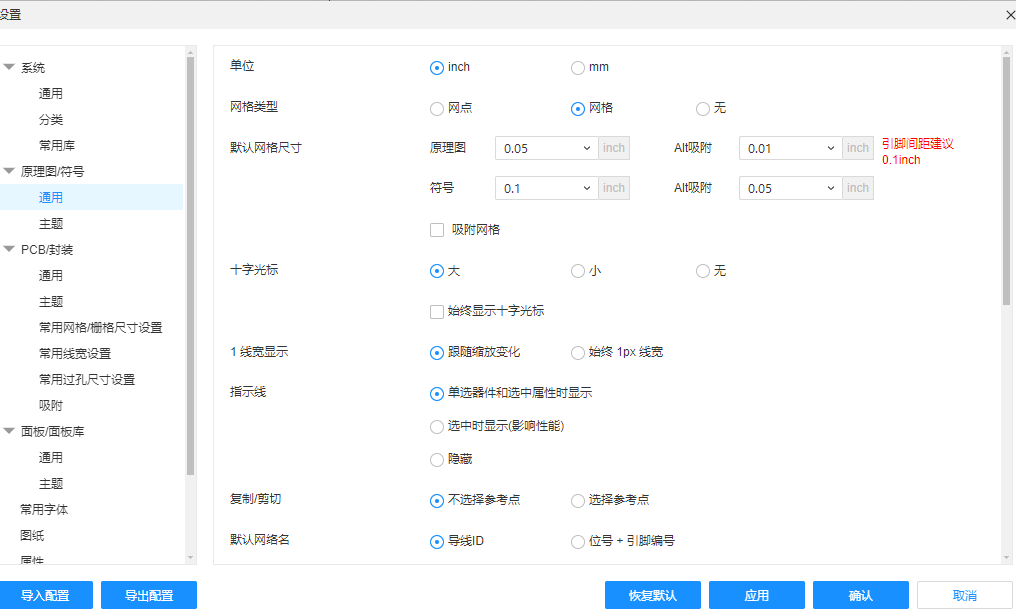Check 始终显示十字光标 option
The height and width of the screenshot is (613, 1016).
pos(437,312)
